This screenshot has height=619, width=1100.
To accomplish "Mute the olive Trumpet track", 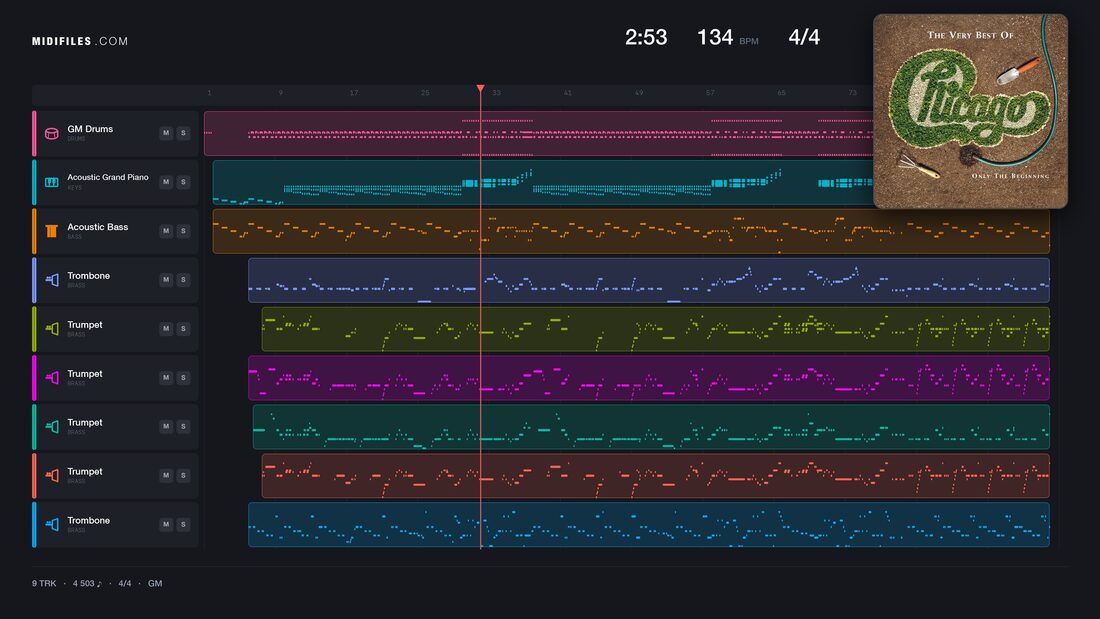I will [x=166, y=329].
